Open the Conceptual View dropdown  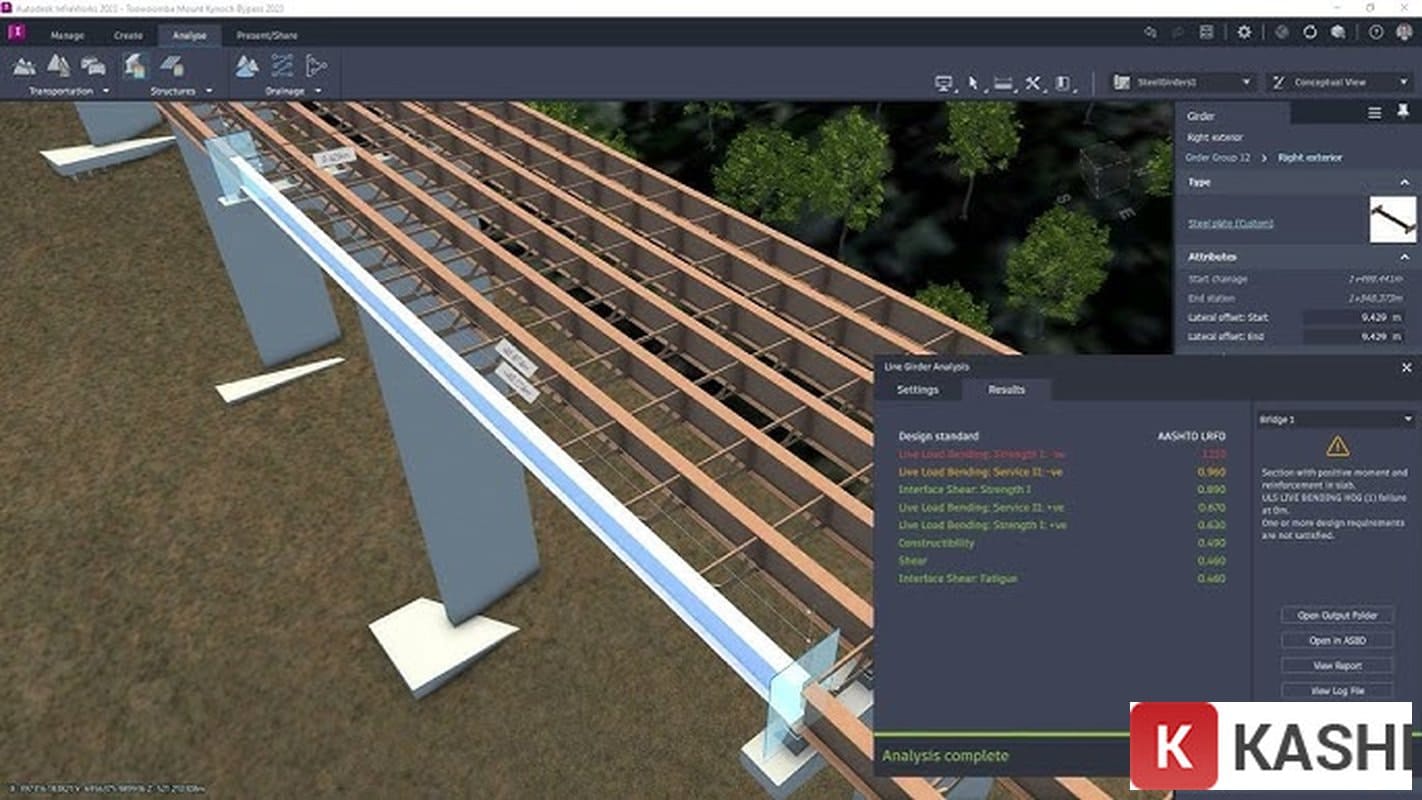point(1339,82)
